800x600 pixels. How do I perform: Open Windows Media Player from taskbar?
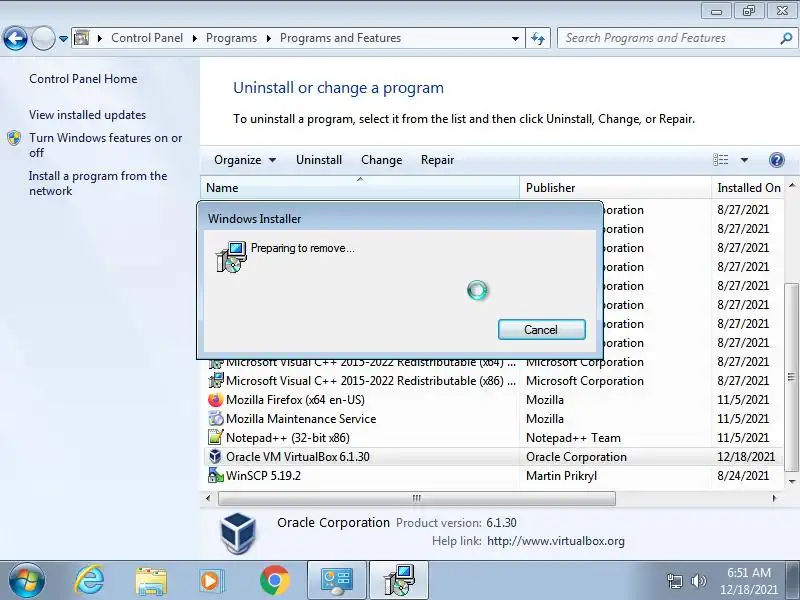tap(210, 581)
